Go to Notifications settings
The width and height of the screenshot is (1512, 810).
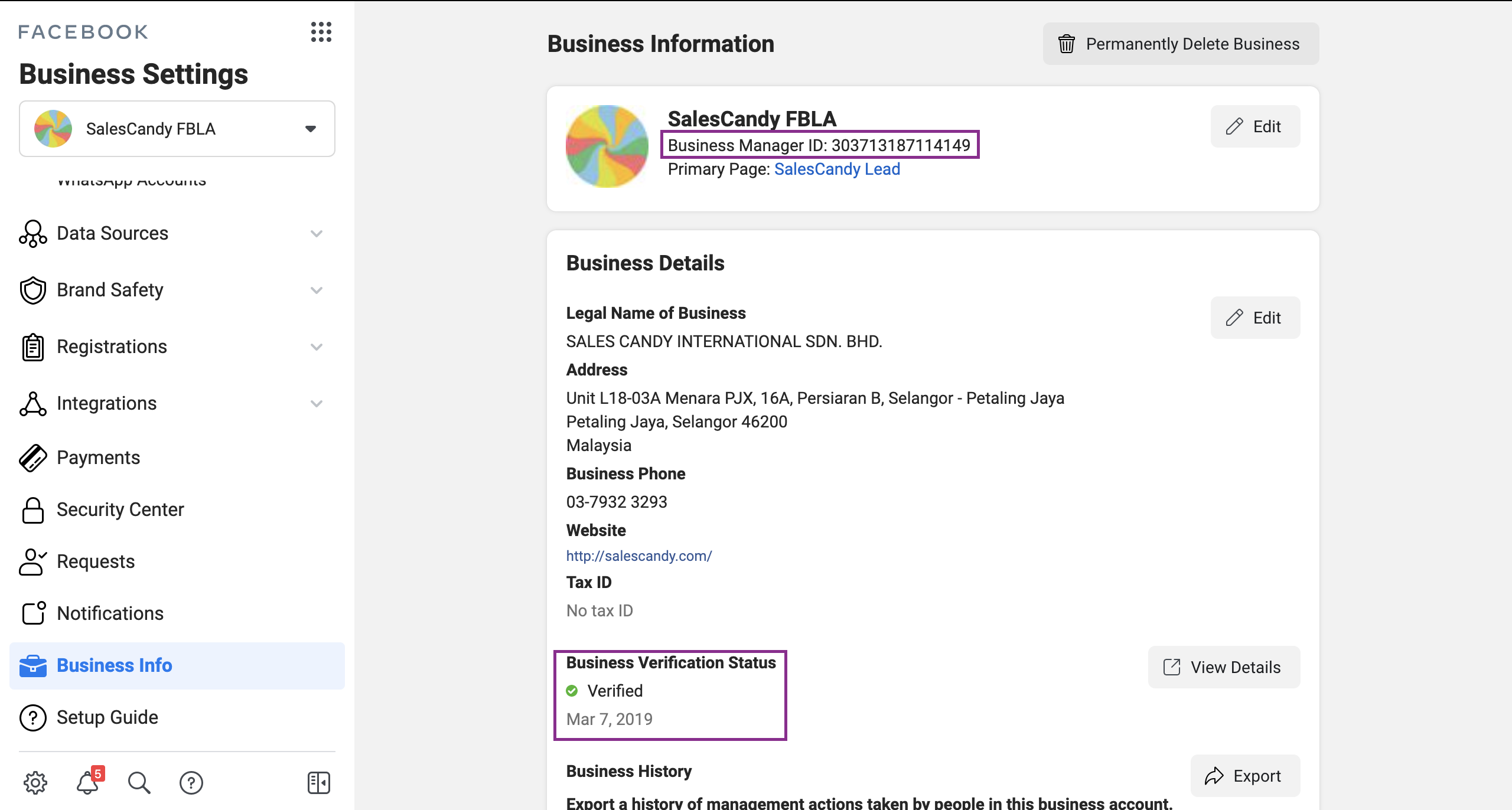point(110,613)
